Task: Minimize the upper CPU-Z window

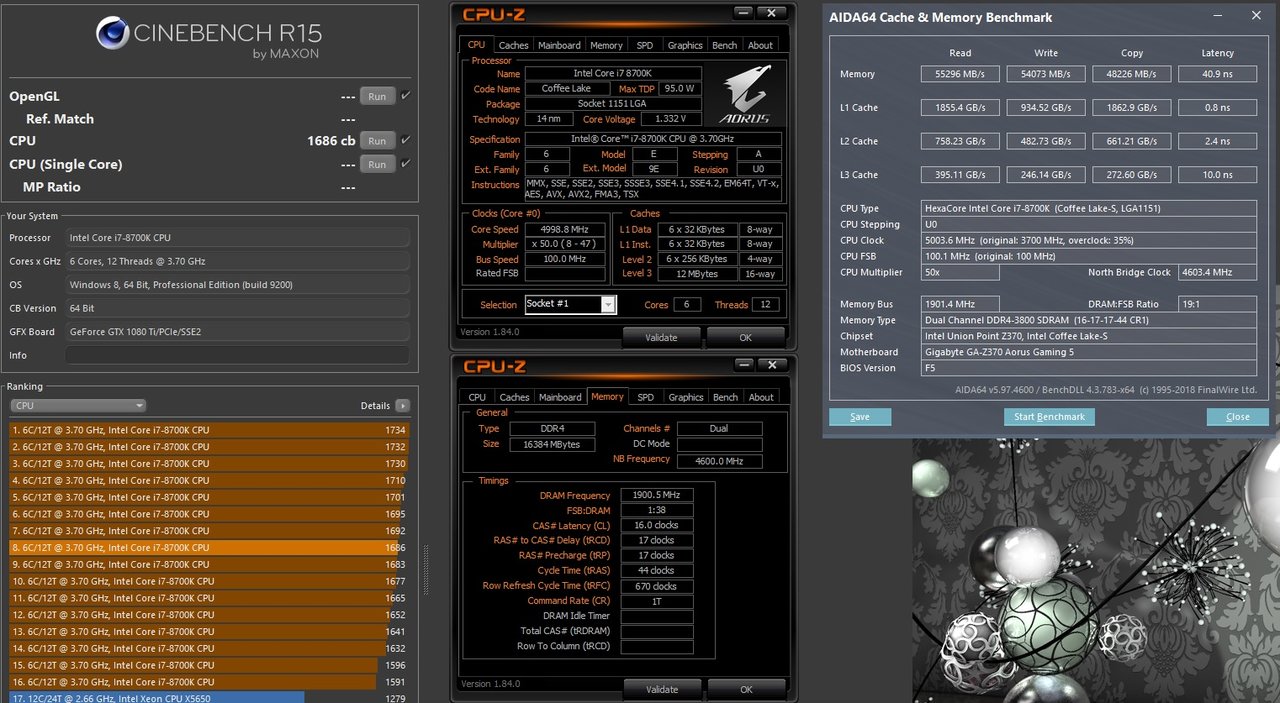Action: (x=744, y=13)
